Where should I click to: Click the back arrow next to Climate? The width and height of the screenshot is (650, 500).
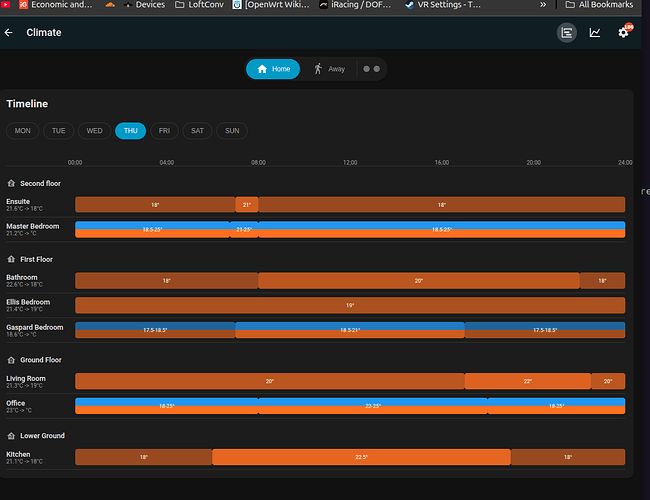click(x=9, y=33)
